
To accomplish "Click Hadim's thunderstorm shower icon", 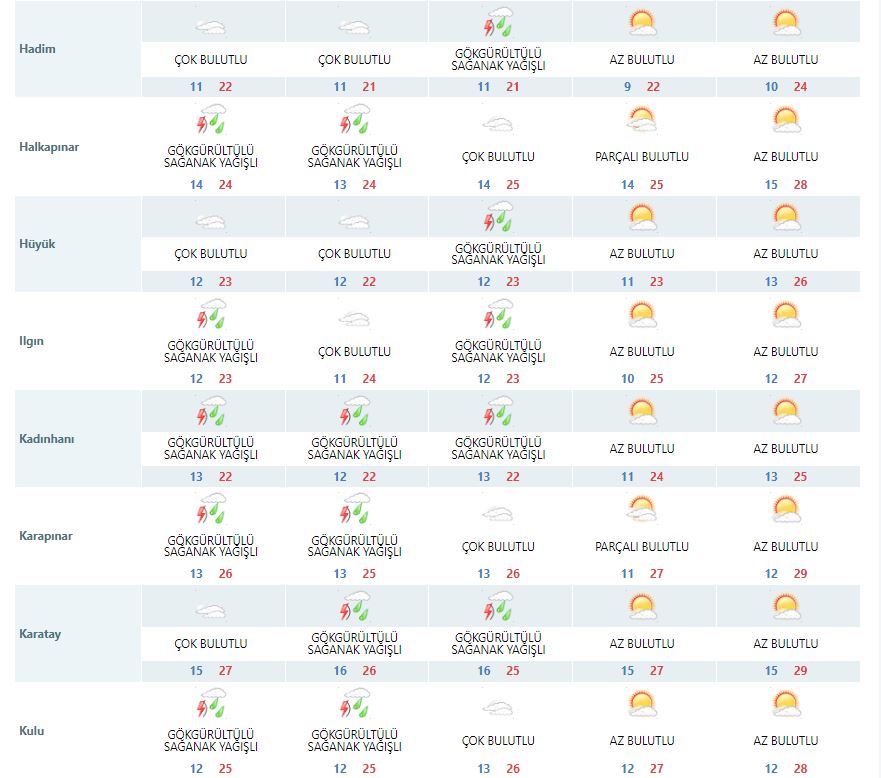I will pyautogui.click(x=499, y=24).
